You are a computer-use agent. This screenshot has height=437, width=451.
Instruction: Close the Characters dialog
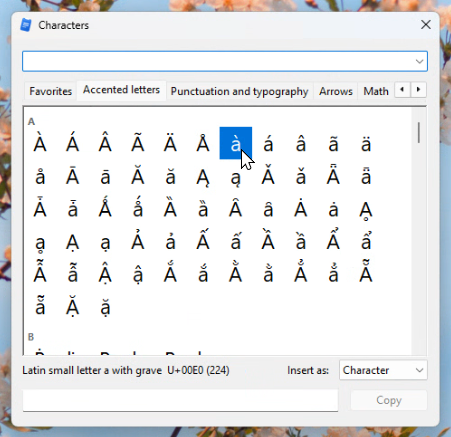426,24
